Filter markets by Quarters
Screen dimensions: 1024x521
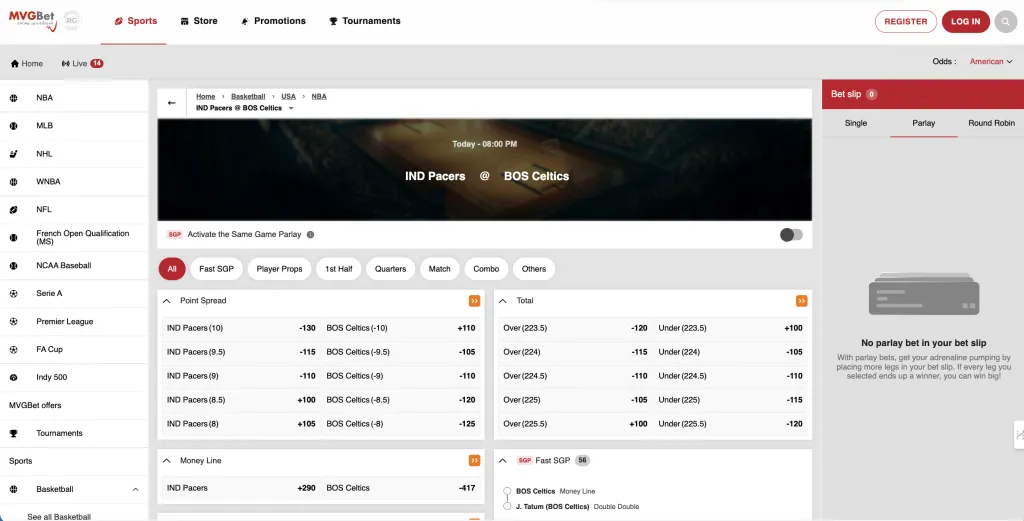(391, 269)
